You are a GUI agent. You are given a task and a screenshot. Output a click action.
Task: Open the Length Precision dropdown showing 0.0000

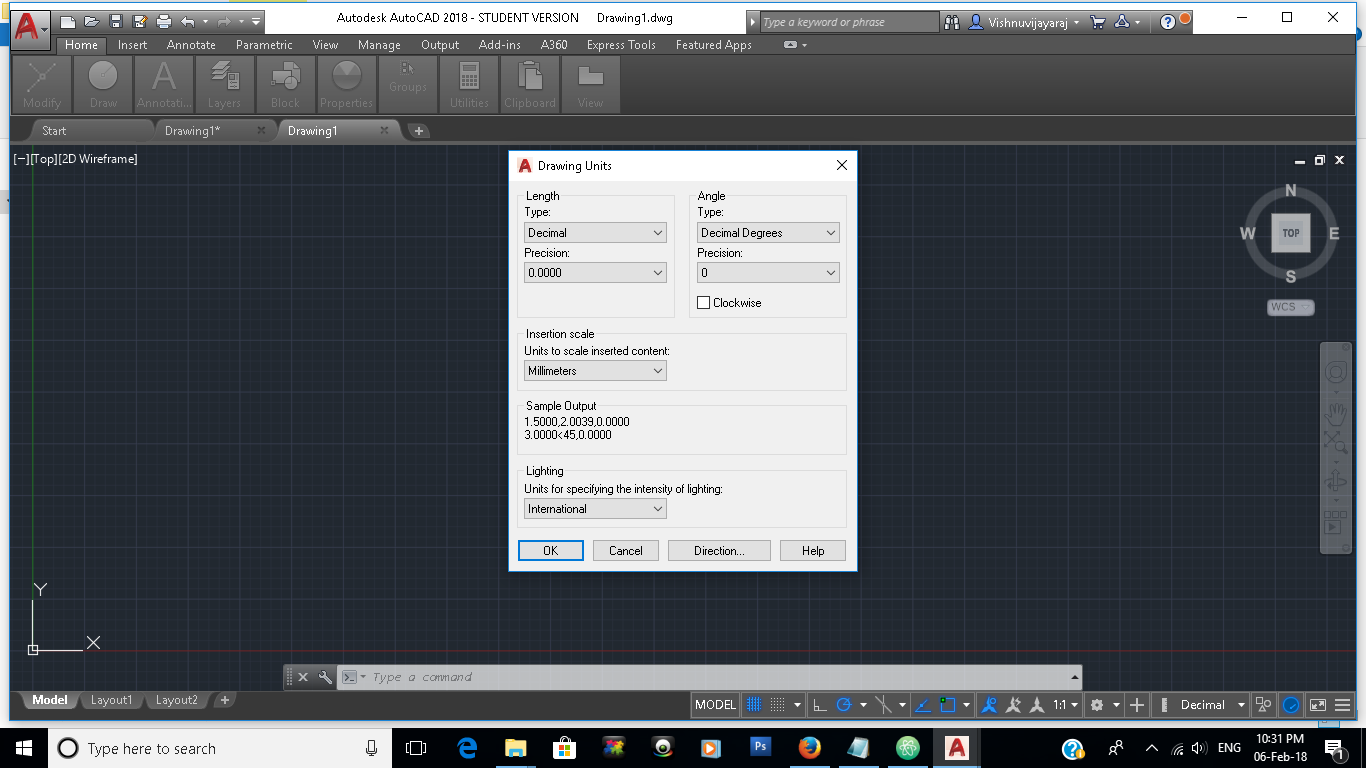click(595, 273)
